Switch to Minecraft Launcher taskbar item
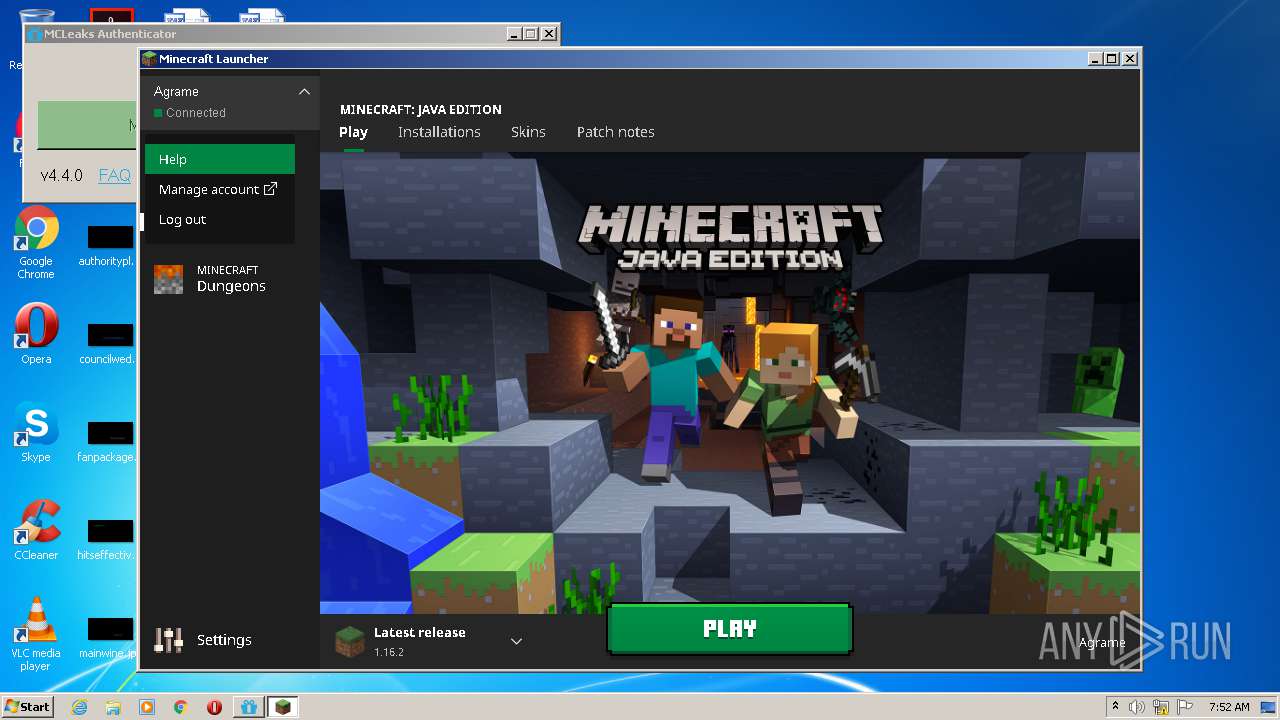1280x720 pixels. pyautogui.click(x=283, y=707)
